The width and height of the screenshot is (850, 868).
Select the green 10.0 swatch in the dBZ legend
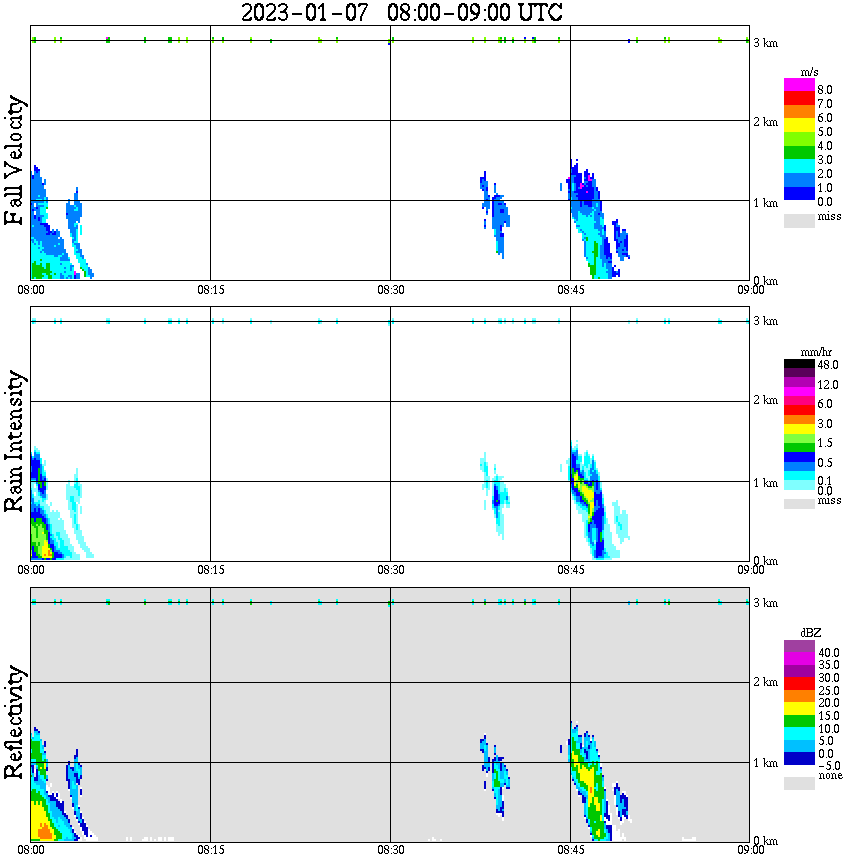[799, 721]
